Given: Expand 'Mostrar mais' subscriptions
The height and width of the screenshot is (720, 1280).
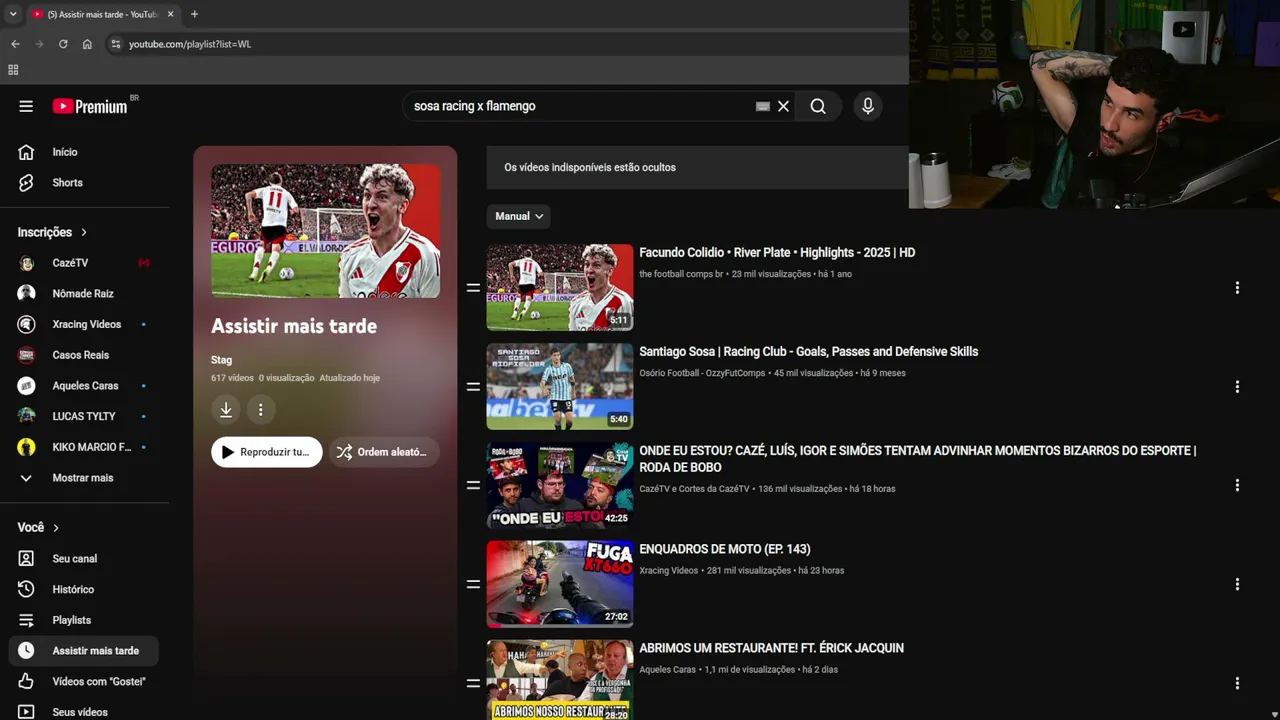Looking at the screenshot, I should tap(83, 478).
